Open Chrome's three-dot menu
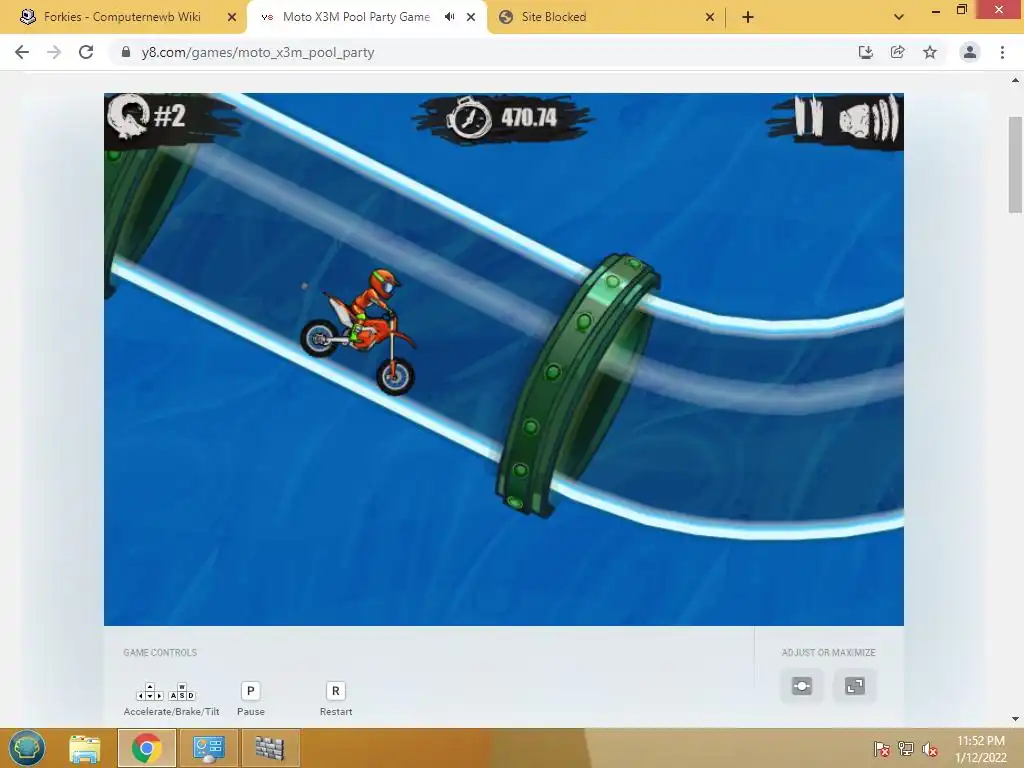1024x768 pixels. (1002, 52)
